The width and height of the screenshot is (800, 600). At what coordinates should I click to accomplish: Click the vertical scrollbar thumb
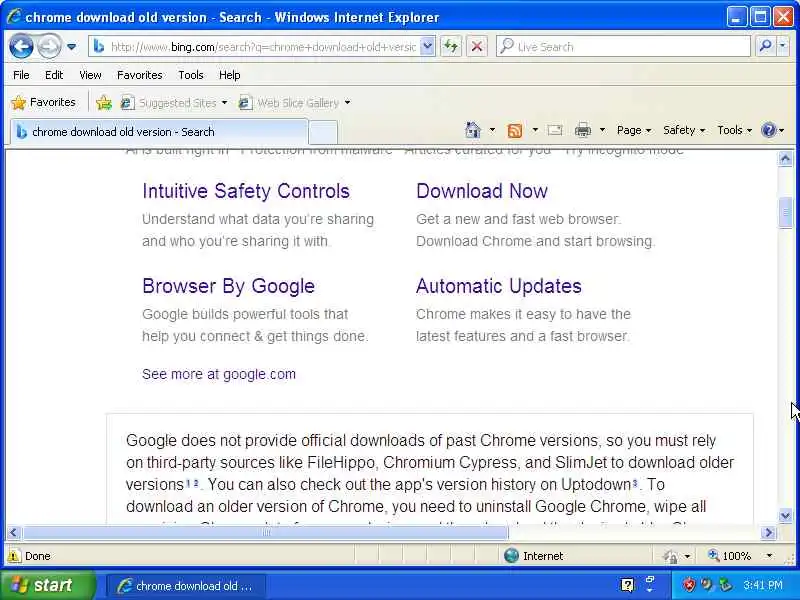click(x=785, y=212)
